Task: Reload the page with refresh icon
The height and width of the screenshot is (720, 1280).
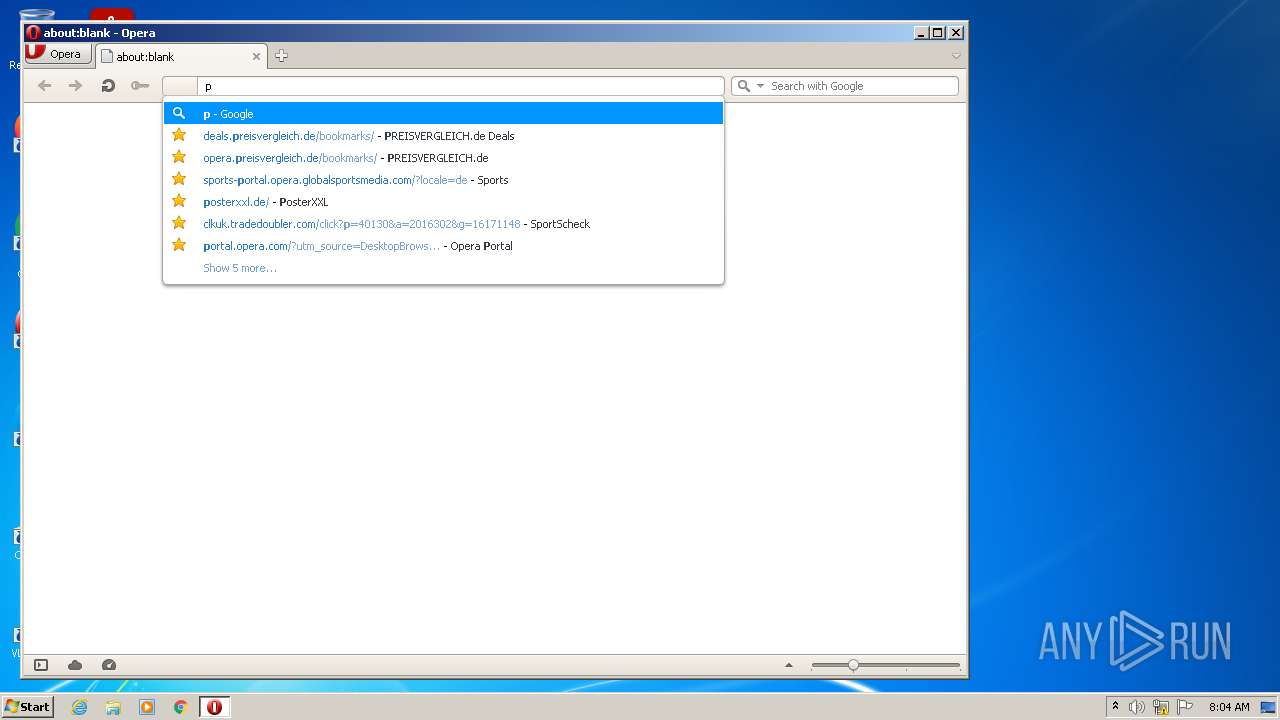Action: [x=108, y=86]
